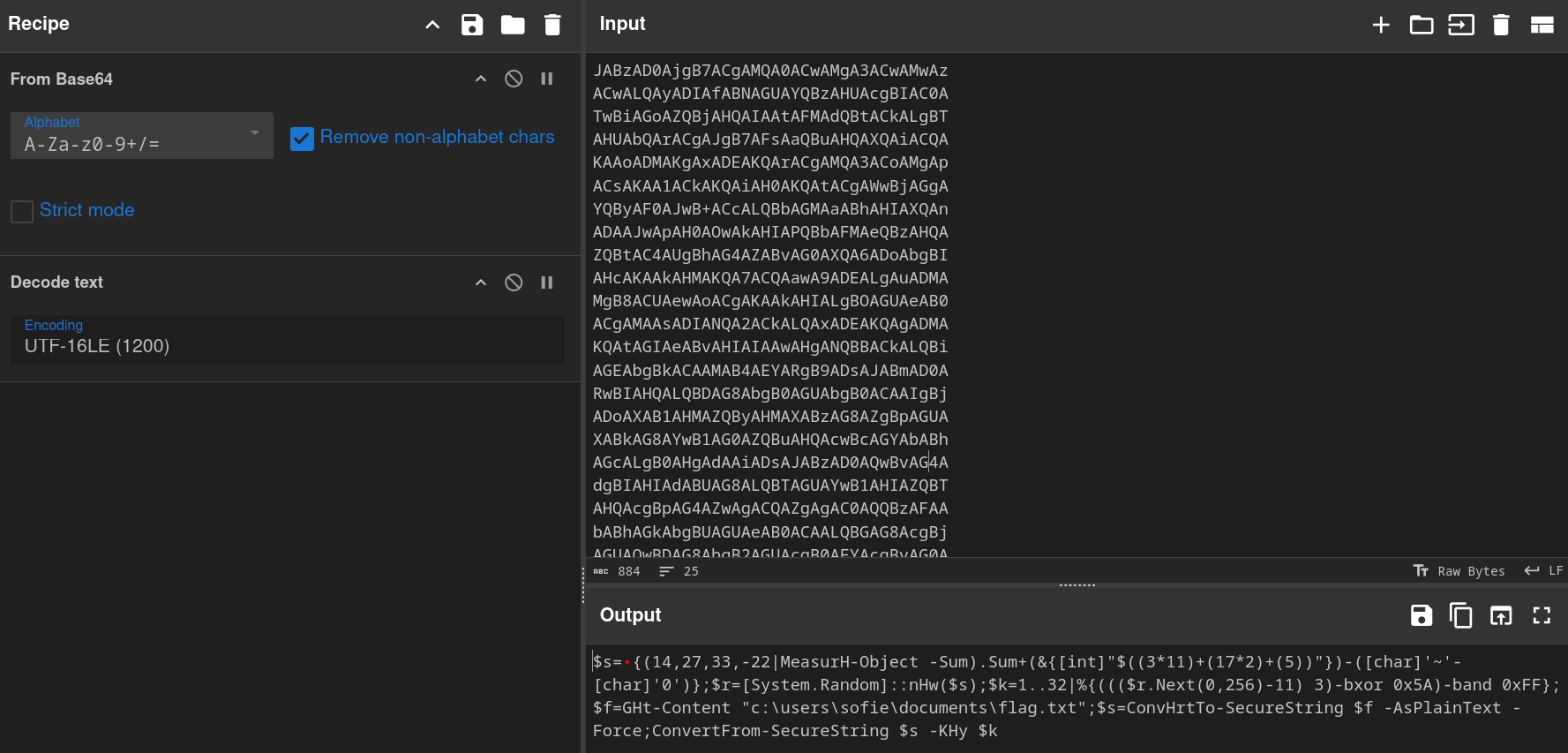
Task: Add a new input tab
Action: tap(1381, 25)
